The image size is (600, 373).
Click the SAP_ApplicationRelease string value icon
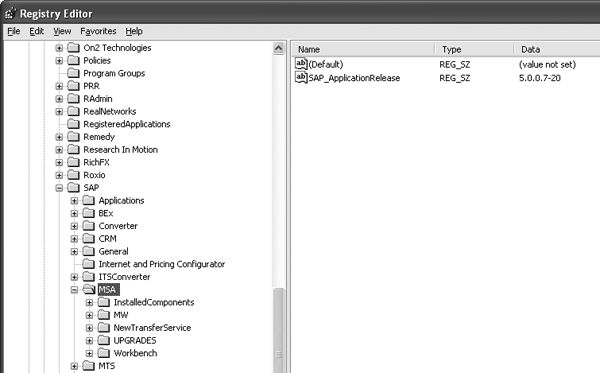(x=301, y=77)
